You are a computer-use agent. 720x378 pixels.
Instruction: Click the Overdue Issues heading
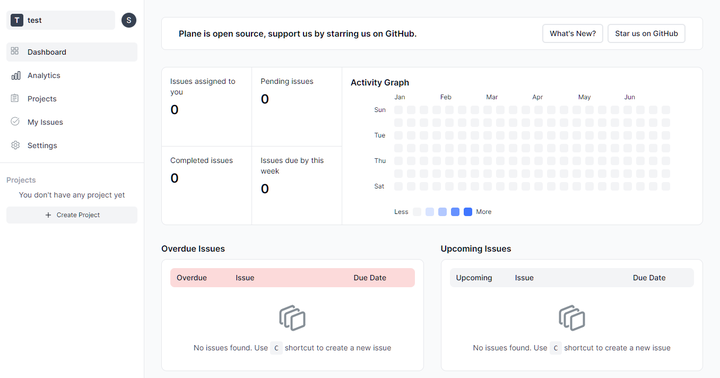pyautogui.click(x=193, y=249)
